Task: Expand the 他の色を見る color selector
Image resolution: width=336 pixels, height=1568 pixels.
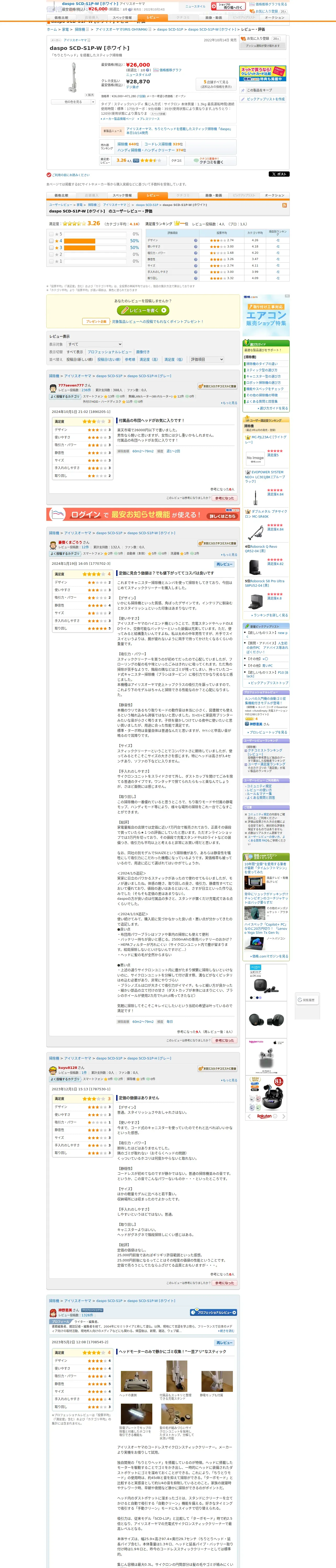Action: click(x=73, y=102)
